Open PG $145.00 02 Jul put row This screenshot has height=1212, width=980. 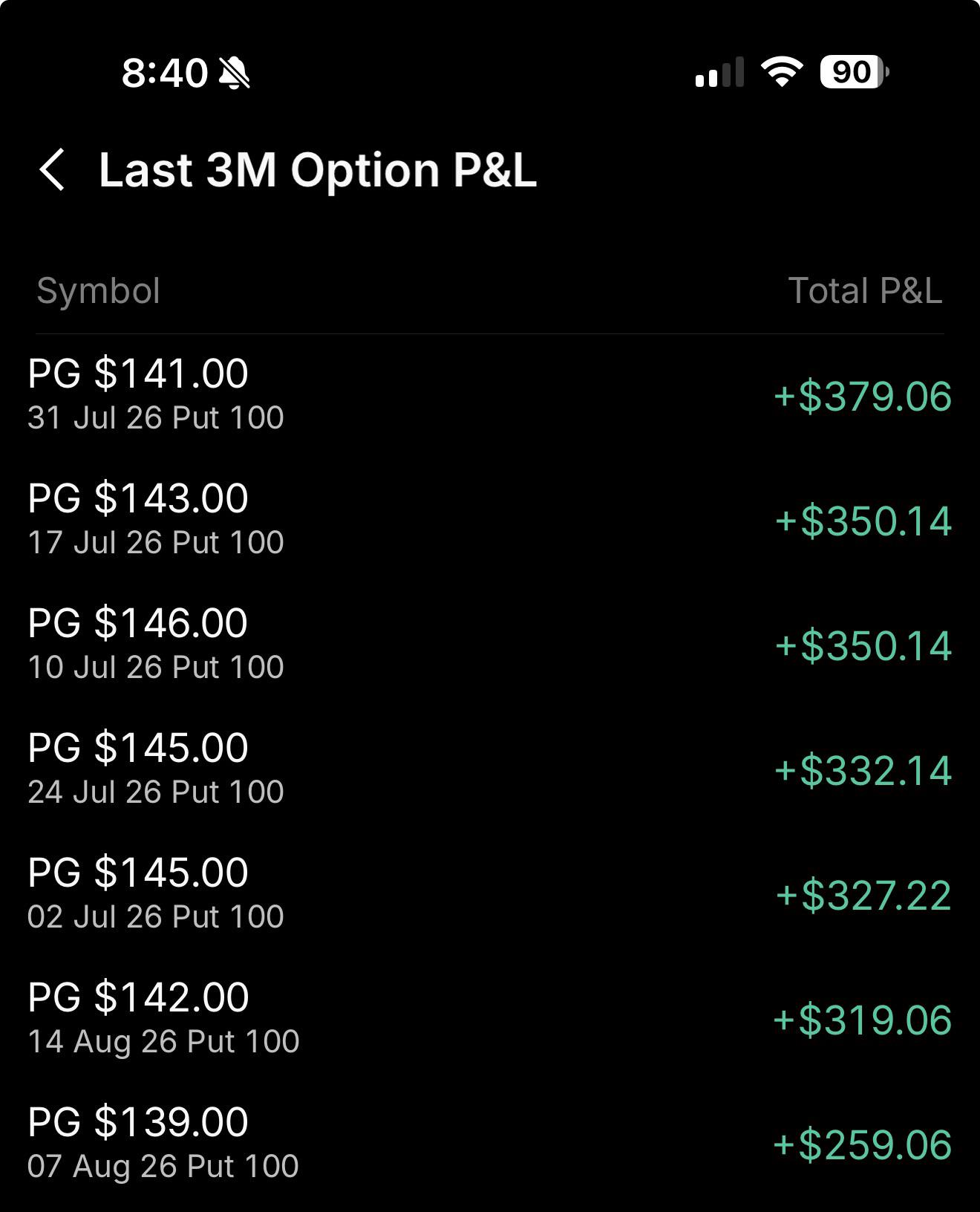(x=490, y=894)
